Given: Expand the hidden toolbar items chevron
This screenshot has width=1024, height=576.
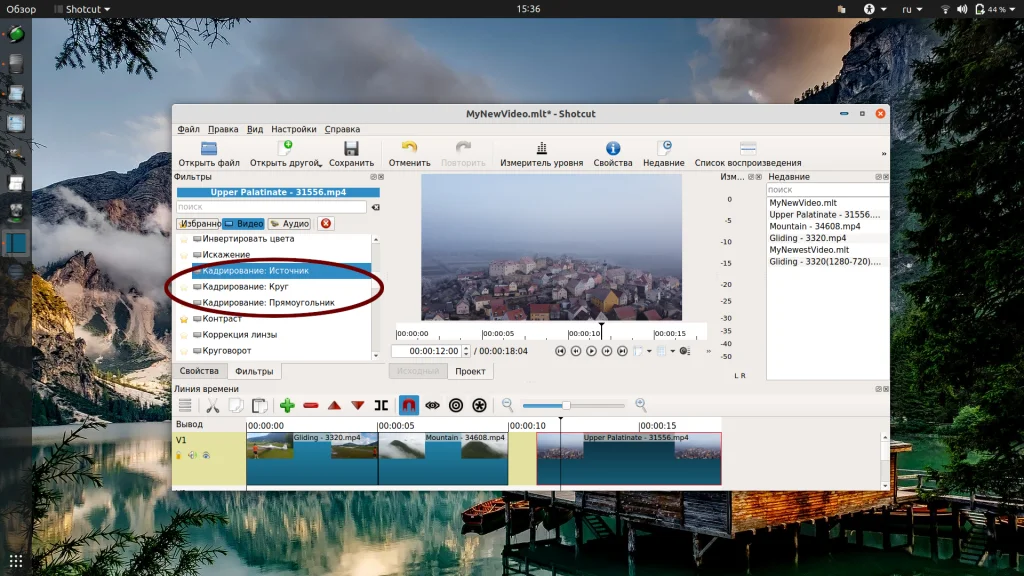Looking at the screenshot, I should (x=883, y=154).
